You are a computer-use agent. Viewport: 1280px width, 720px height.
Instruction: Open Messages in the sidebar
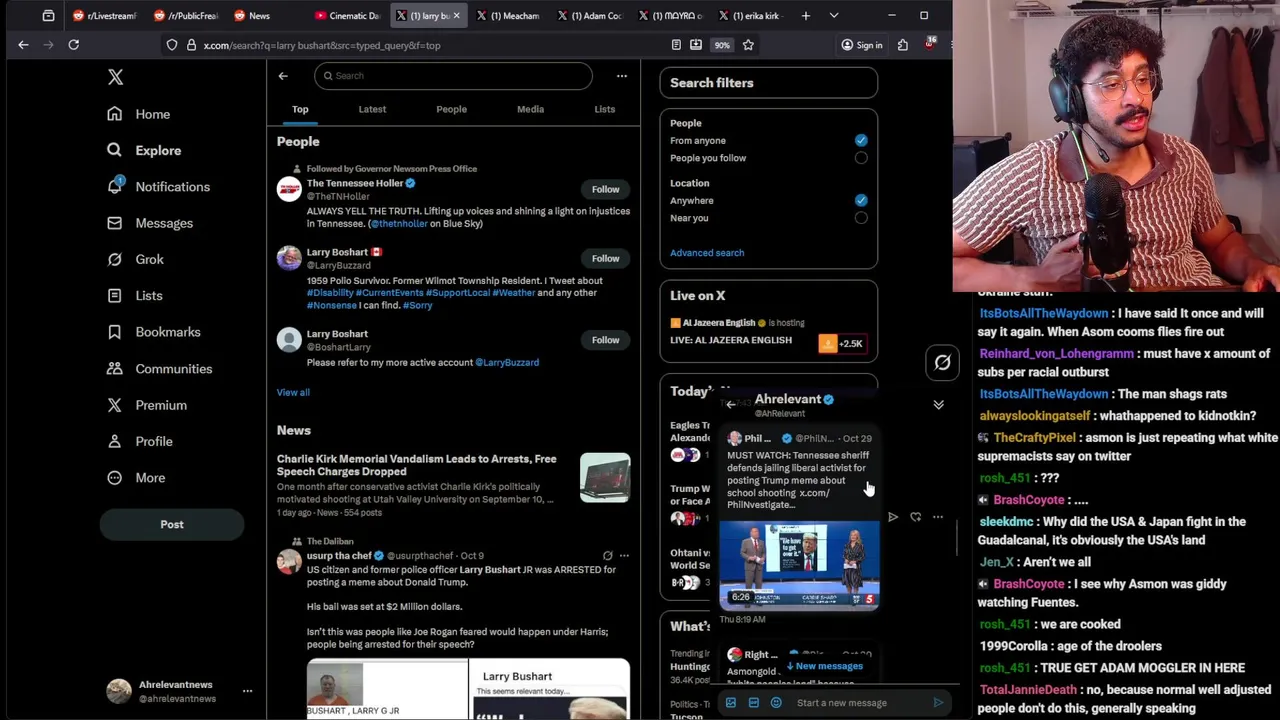pyautogui.click(x=150, y=223)
